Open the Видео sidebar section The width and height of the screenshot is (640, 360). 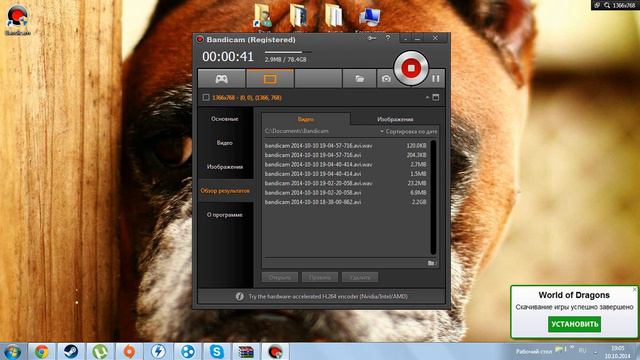pyautogui.click(x=225, y=143)
